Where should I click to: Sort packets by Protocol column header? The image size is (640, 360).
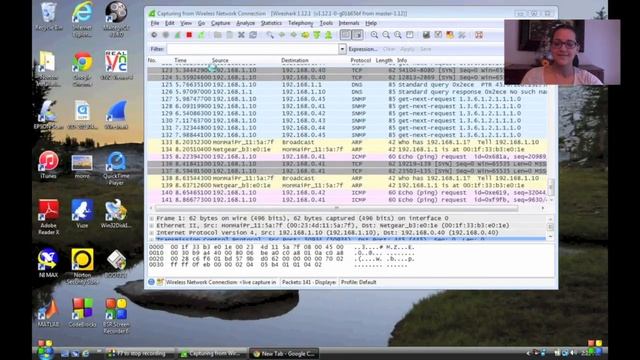[x=361, y=60]
